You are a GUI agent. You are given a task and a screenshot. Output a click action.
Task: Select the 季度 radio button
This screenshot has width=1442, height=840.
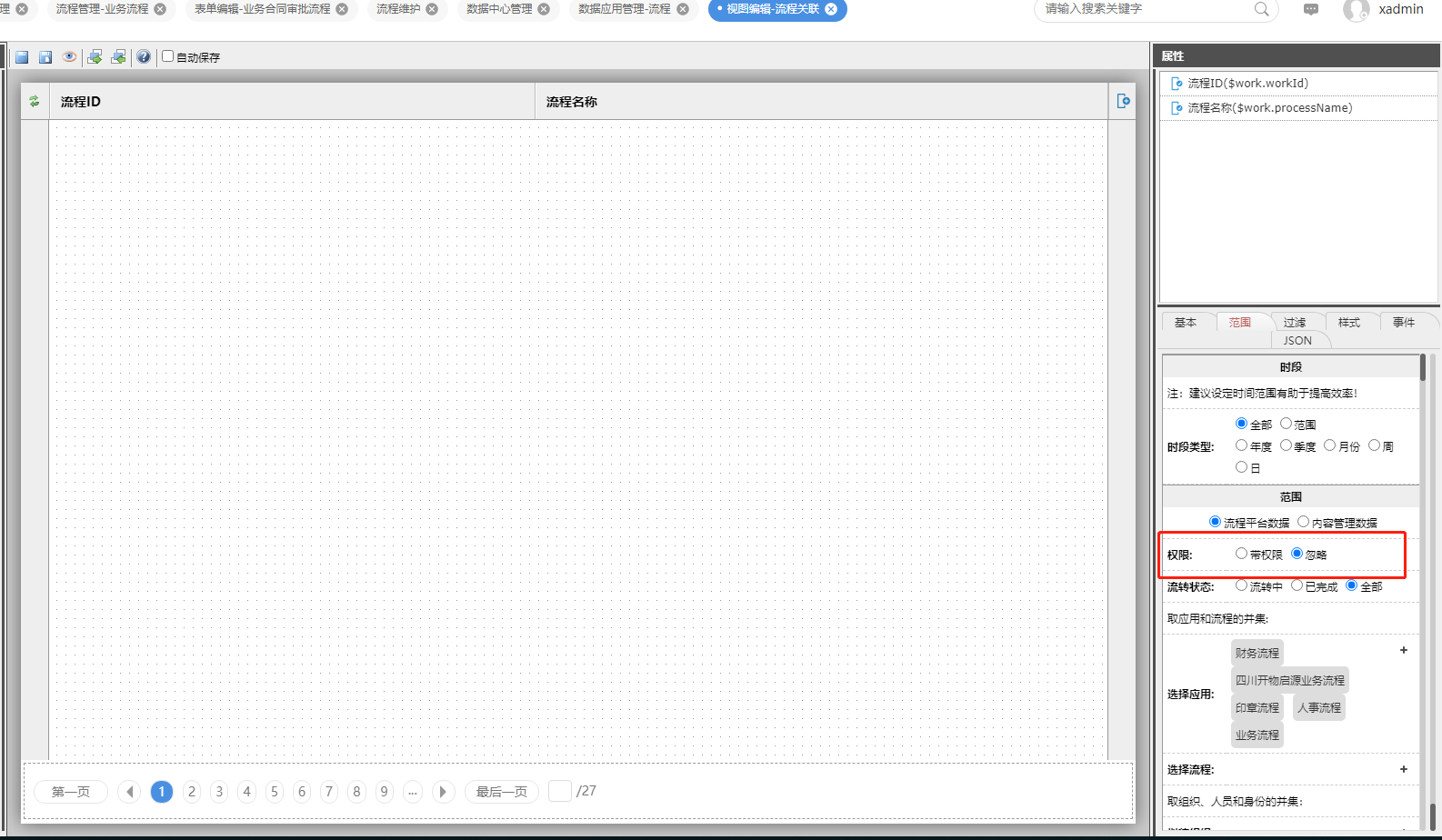click(x=1286, y=445)
